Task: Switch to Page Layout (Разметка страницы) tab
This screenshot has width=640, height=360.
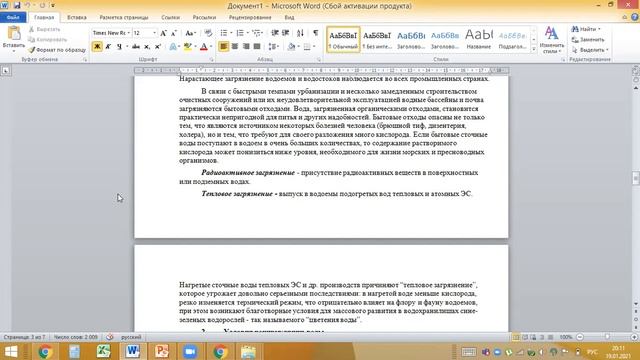Action: [124, 18]
